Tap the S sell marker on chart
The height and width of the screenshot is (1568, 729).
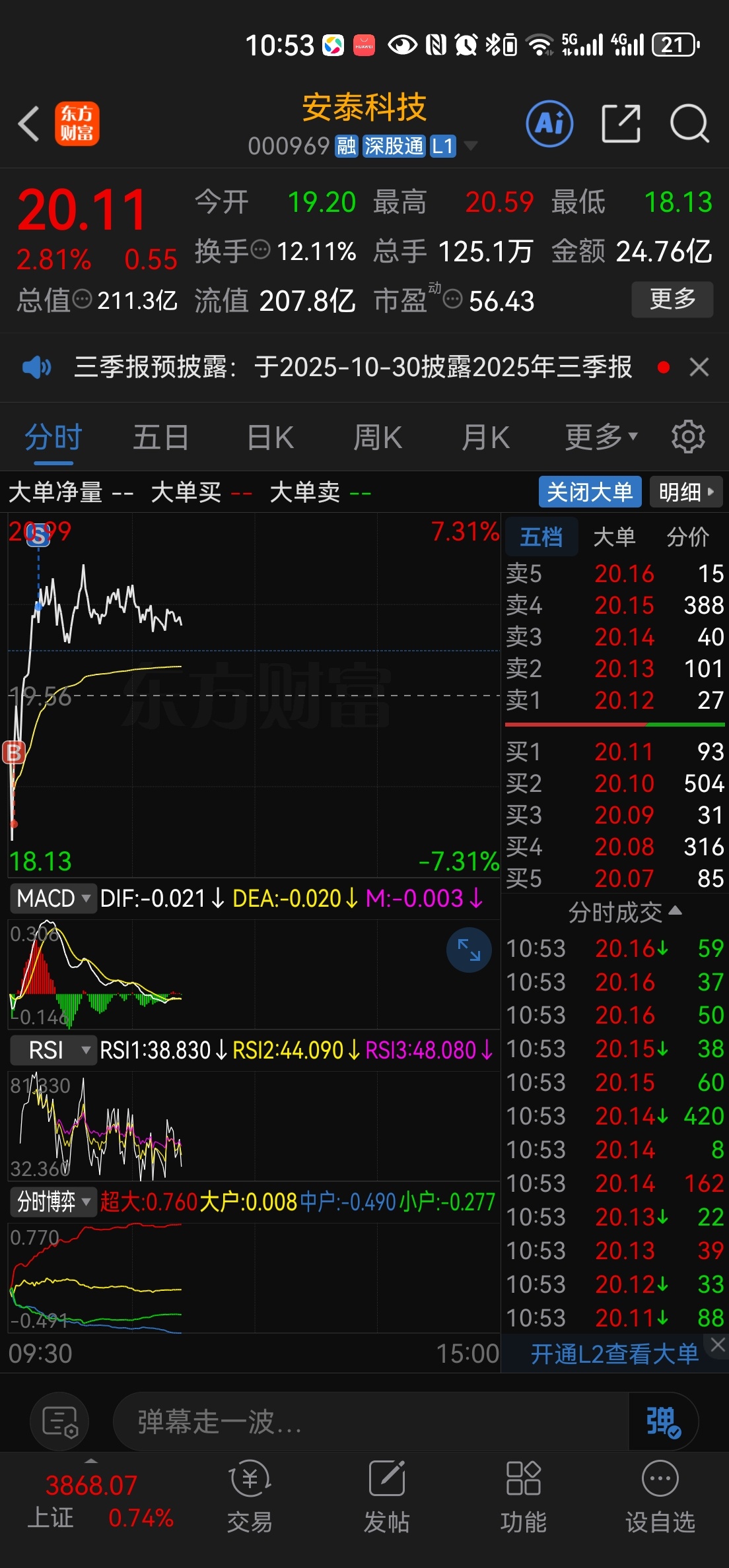pyautogui.click(x=38, y=535)
